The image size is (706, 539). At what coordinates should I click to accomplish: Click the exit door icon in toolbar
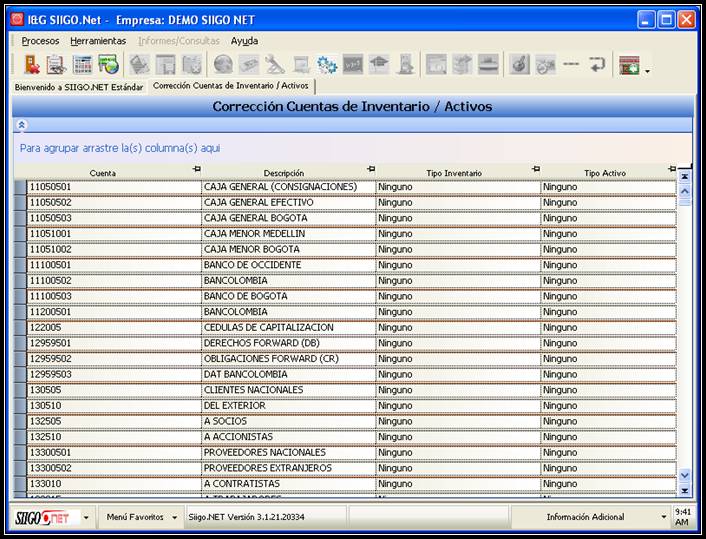[x=31, y=65]
